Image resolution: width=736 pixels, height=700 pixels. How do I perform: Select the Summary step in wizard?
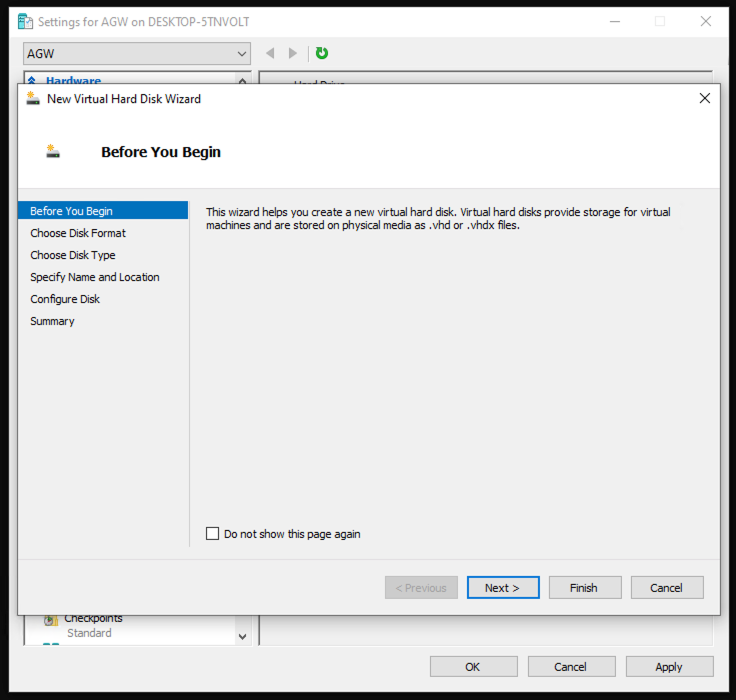point(52,321)
